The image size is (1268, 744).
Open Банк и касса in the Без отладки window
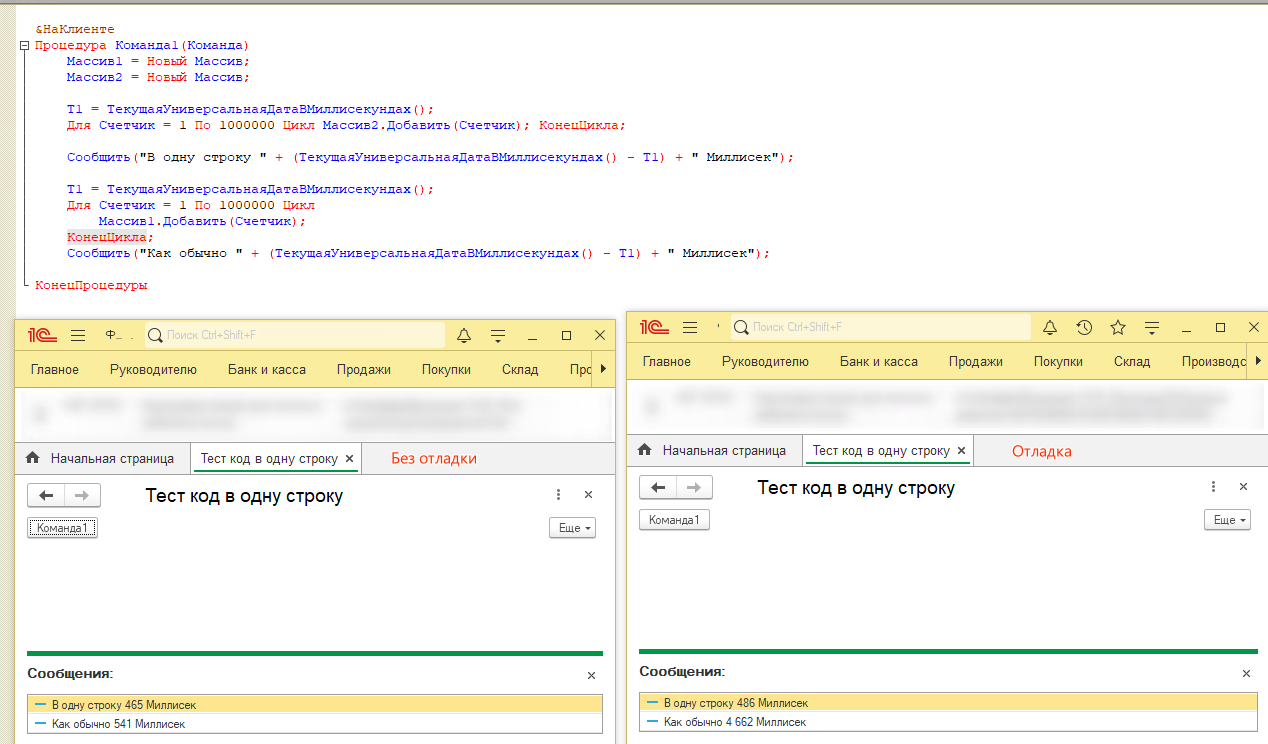coord(266,369)
